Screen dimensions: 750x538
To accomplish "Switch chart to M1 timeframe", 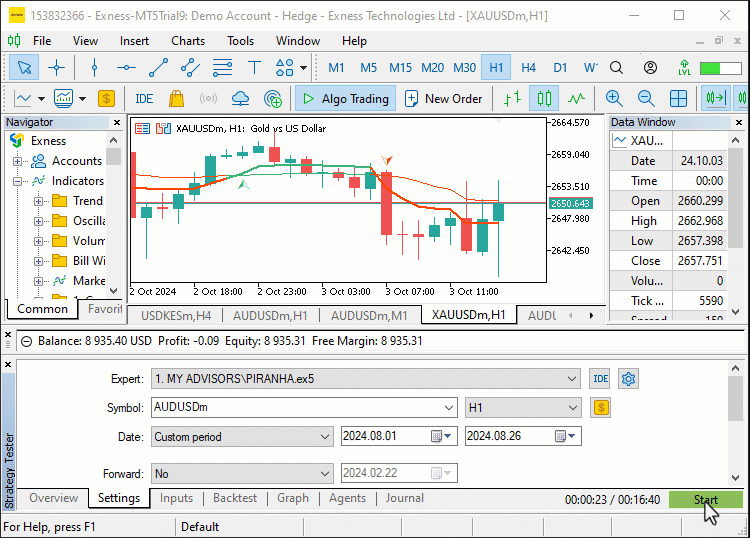I will pos(336,67).
